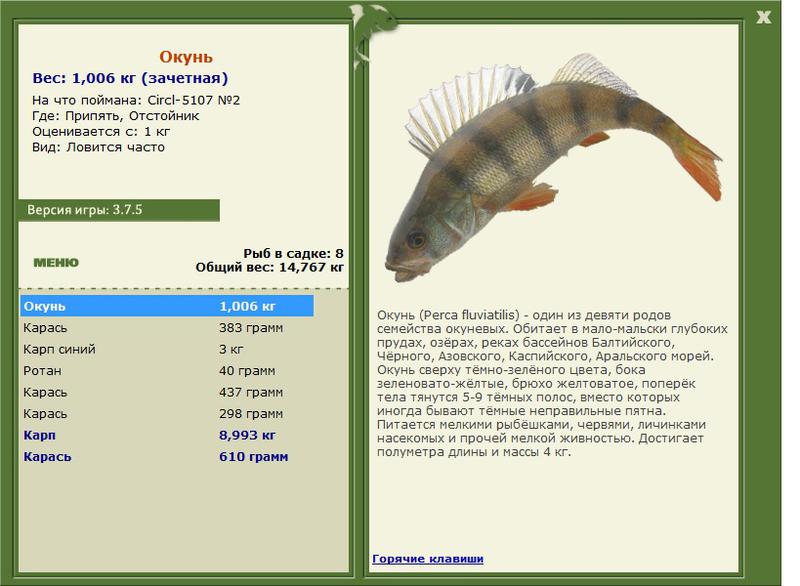Select the Карась 298 грамм row
This screenshot has width=800, height=586.
[x=167, y=414]
